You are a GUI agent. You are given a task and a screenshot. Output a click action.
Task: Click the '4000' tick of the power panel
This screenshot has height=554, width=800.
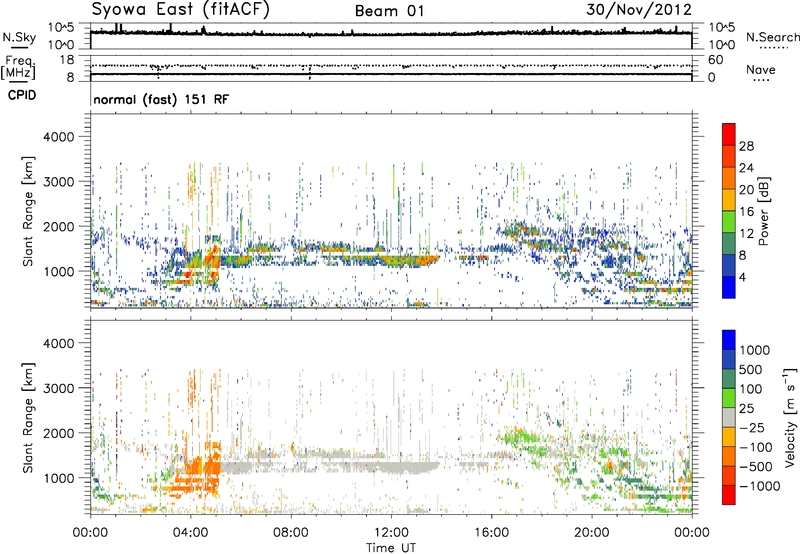58,137
